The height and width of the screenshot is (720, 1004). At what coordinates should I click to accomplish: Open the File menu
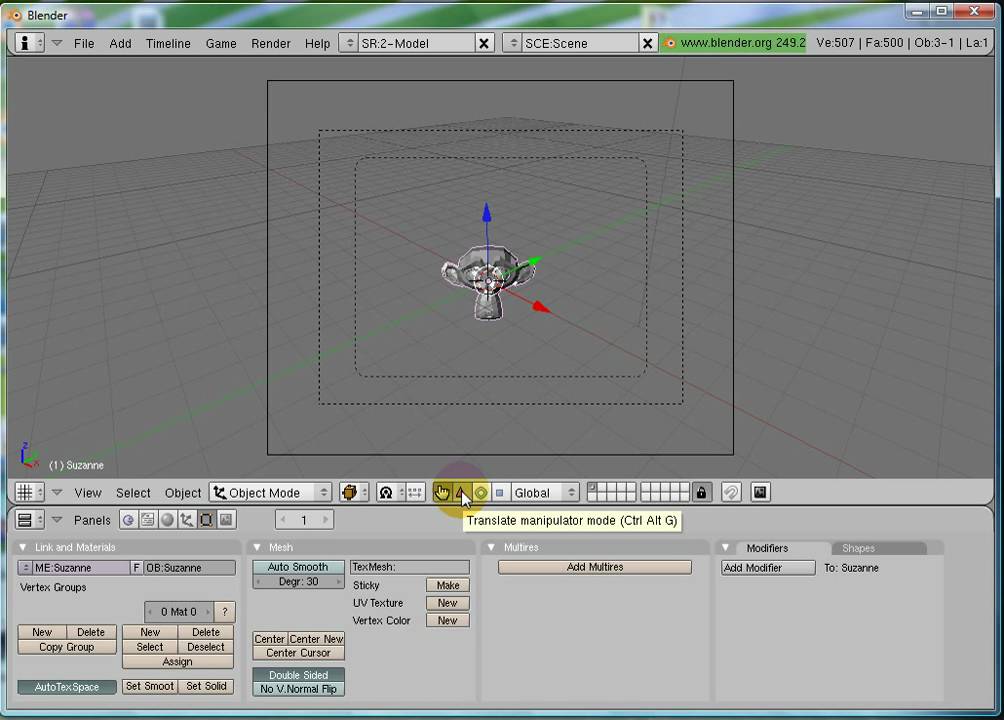(84, 44)
